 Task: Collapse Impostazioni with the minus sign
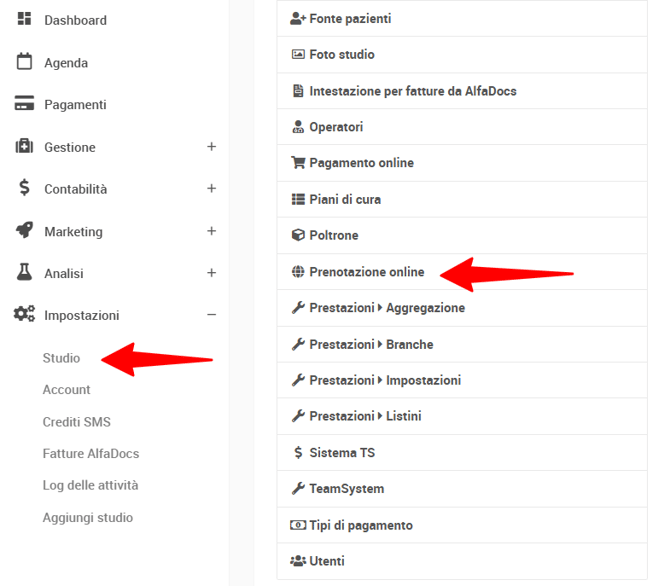[x=211, y=315]
